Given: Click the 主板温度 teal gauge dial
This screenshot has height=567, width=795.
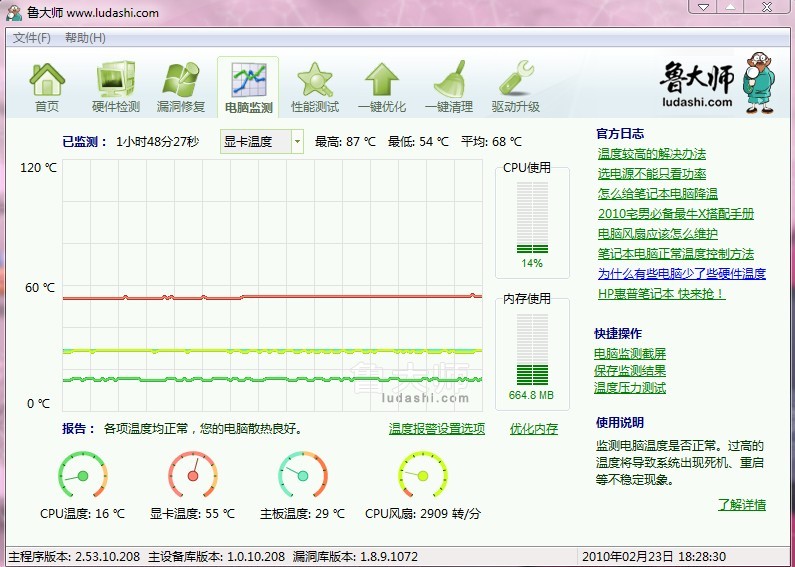Looking at the screenshot, I should click(x=303, y=475).
